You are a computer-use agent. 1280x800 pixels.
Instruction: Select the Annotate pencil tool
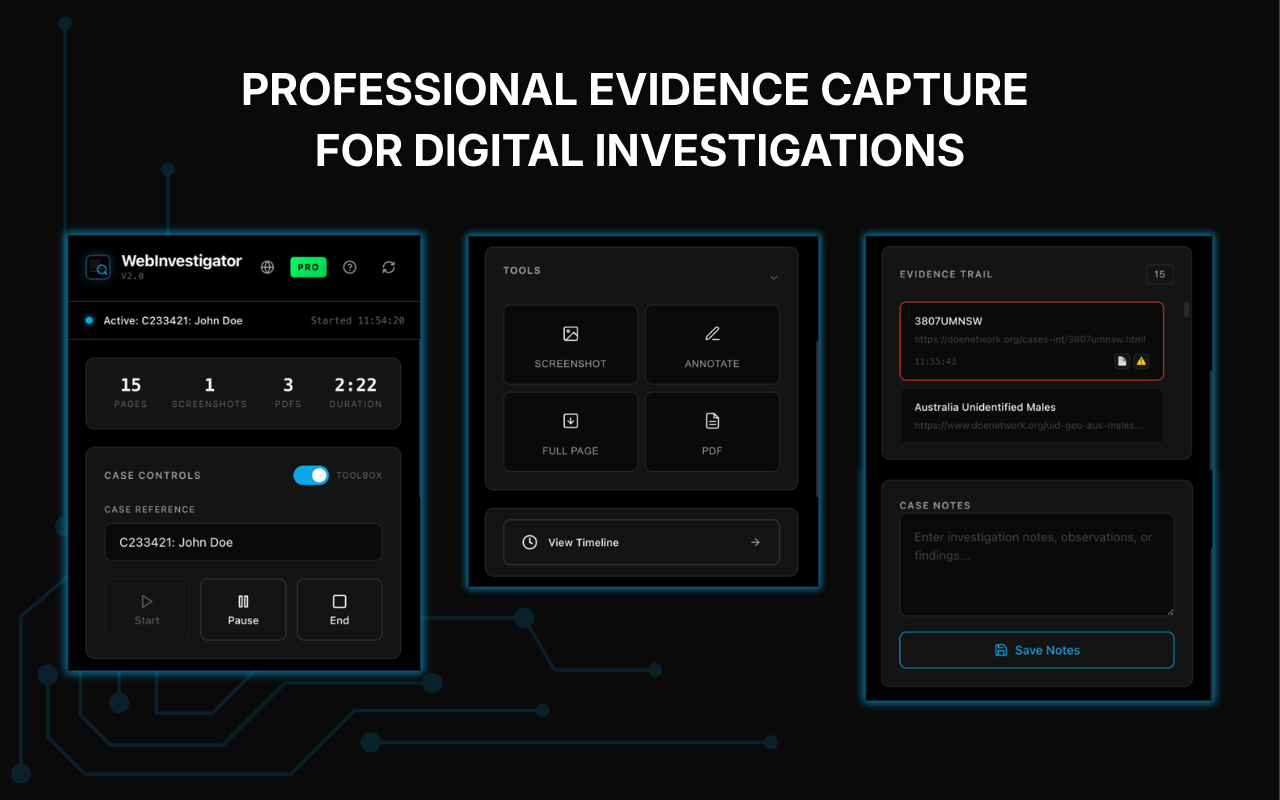[712, 344]
